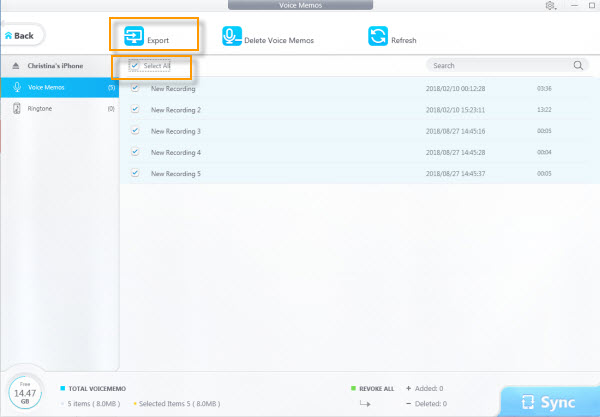Viewport: 600px width, 417px height.
Task: Deselect the New Recording 5 checkbox
Action: click(134, 173)
